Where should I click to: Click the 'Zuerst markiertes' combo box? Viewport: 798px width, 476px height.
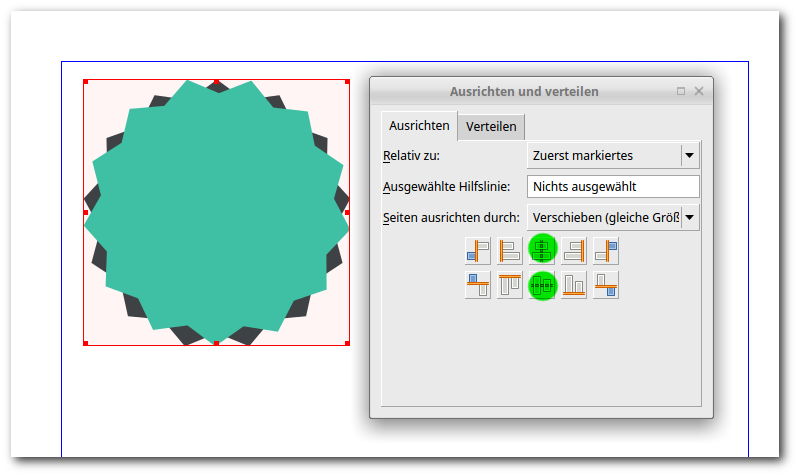tap(603, 155)
